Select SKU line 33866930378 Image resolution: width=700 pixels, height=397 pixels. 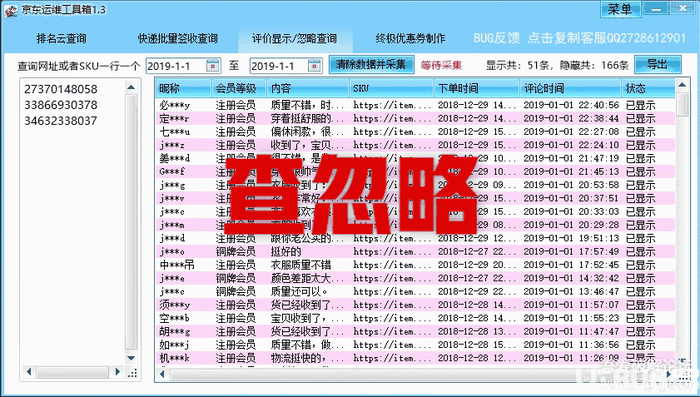(x=61, y=105)
